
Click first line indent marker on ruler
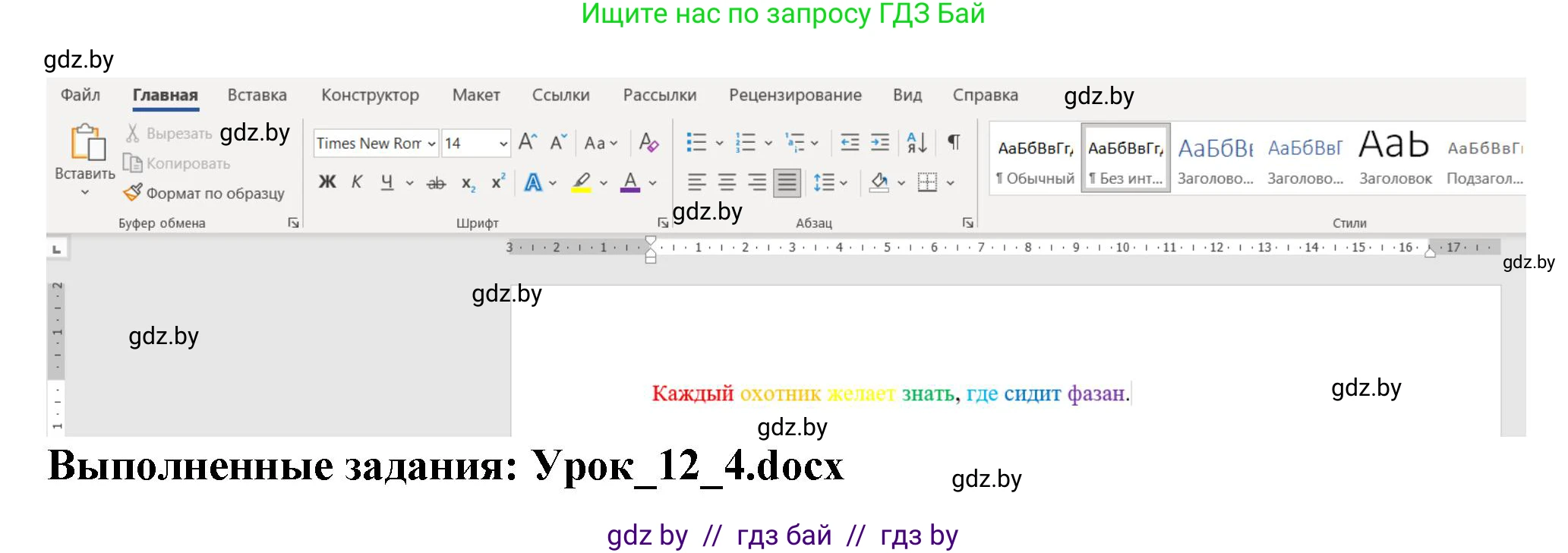tap(651, 241)
